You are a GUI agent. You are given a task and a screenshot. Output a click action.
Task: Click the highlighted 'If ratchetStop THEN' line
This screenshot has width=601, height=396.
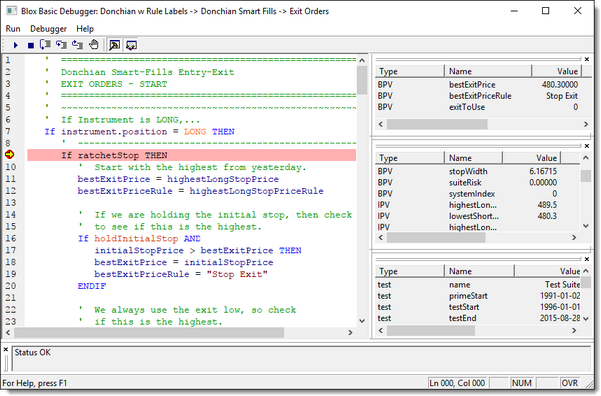192,155
